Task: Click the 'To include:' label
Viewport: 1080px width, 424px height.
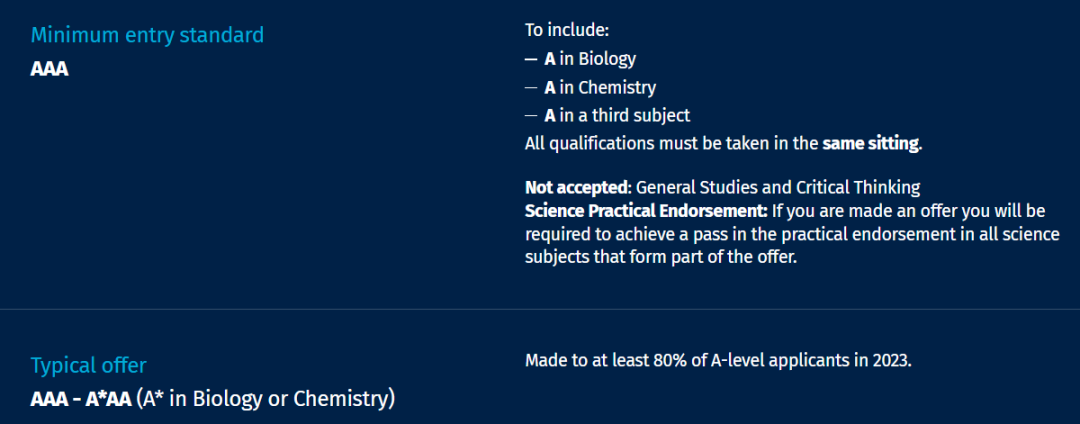Action: point(568,31)
